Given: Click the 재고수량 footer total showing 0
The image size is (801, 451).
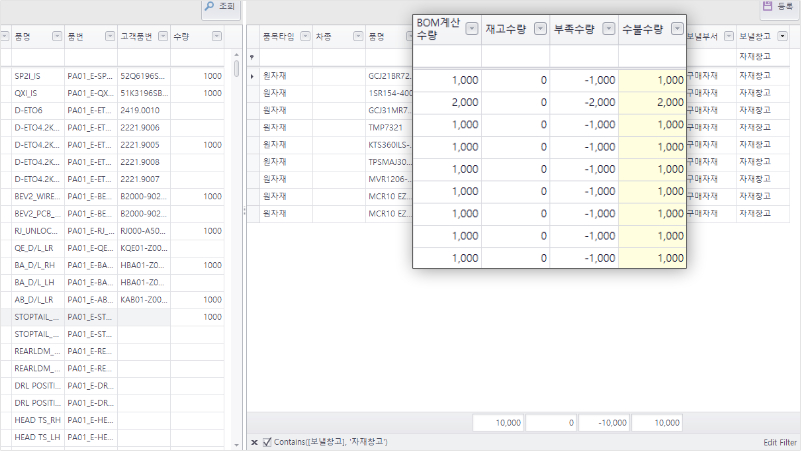Looking at the screenshot, I should tap(551, 423).
